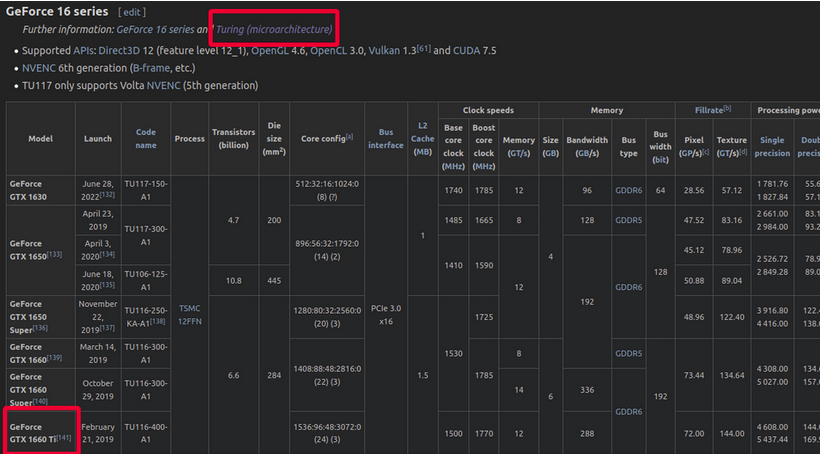Click the GDDR5 link in the 128 GB/s bandwidth row
The width and height of the screenshot is (820, 454).
pos(629,220)
